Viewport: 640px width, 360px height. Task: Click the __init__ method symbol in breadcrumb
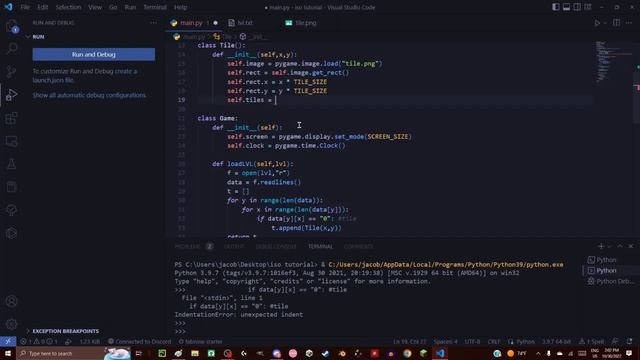253,37
